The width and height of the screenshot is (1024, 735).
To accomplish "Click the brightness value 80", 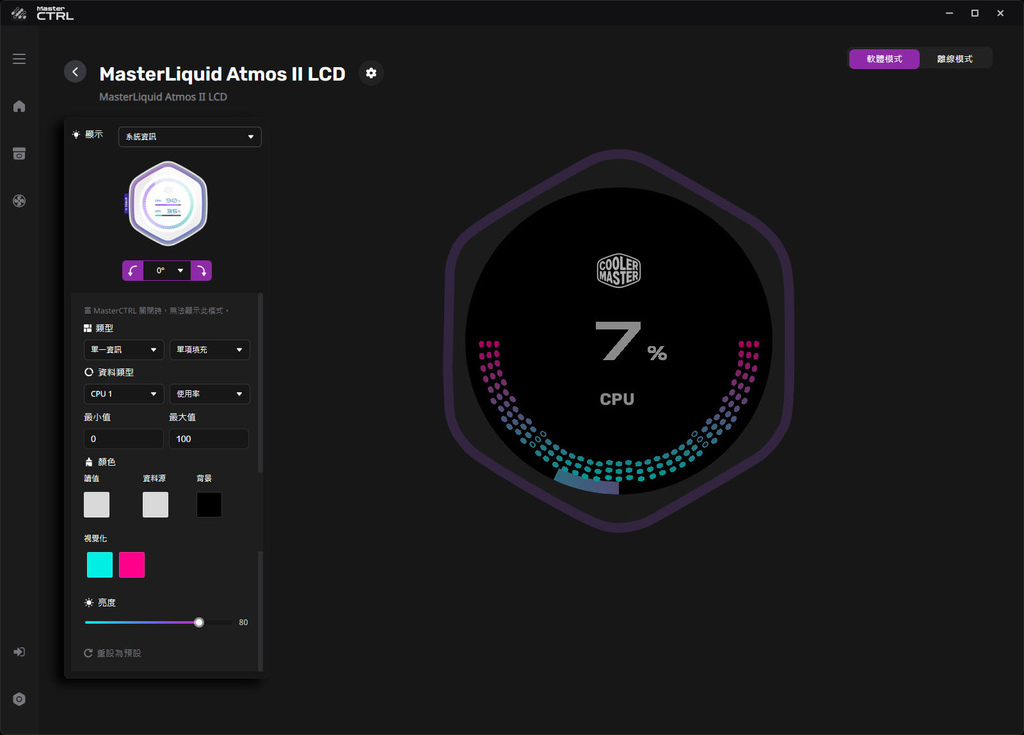I will (243, 623).
